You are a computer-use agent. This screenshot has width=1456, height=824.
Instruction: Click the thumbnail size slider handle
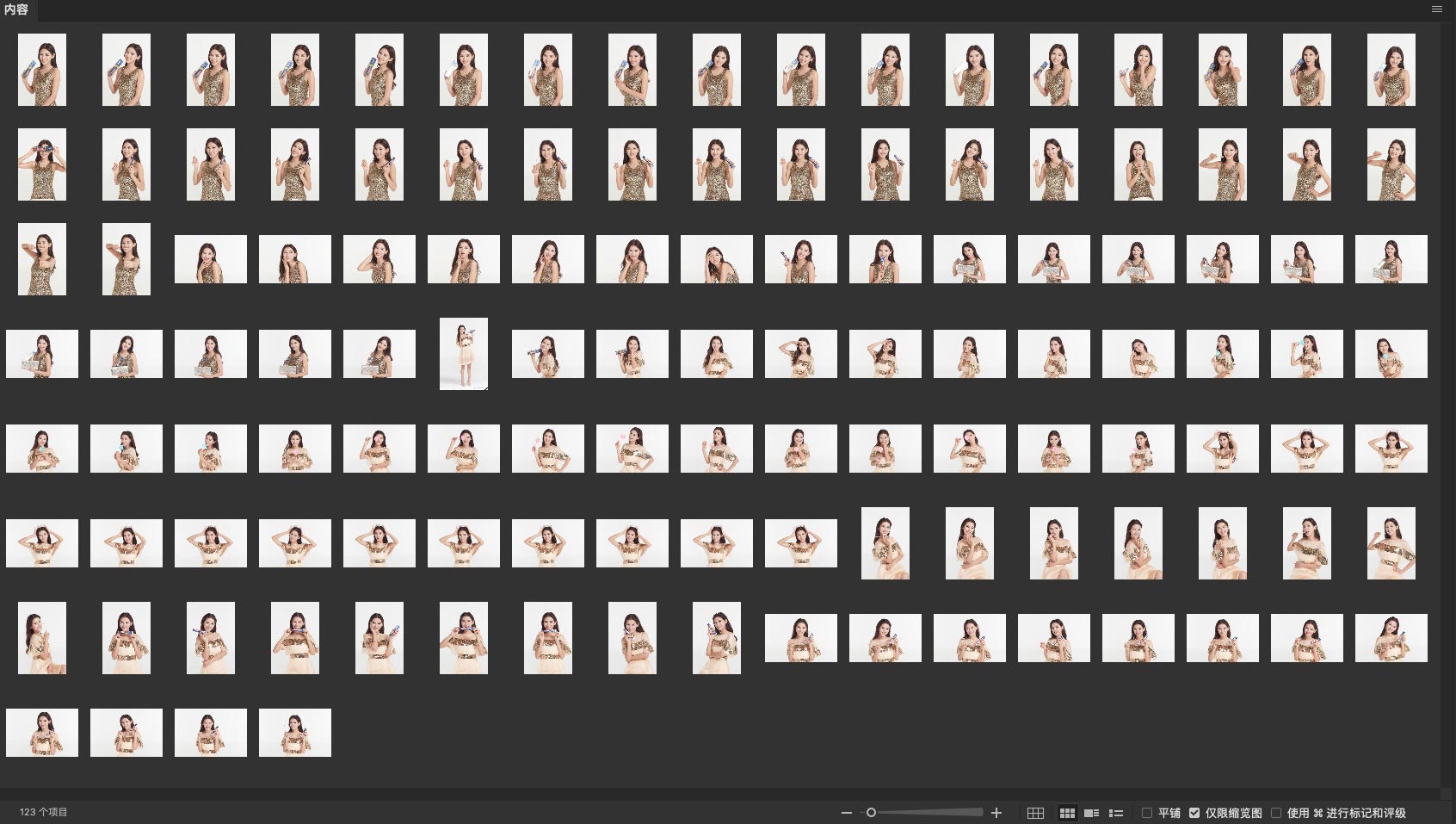tap(871, 813)
